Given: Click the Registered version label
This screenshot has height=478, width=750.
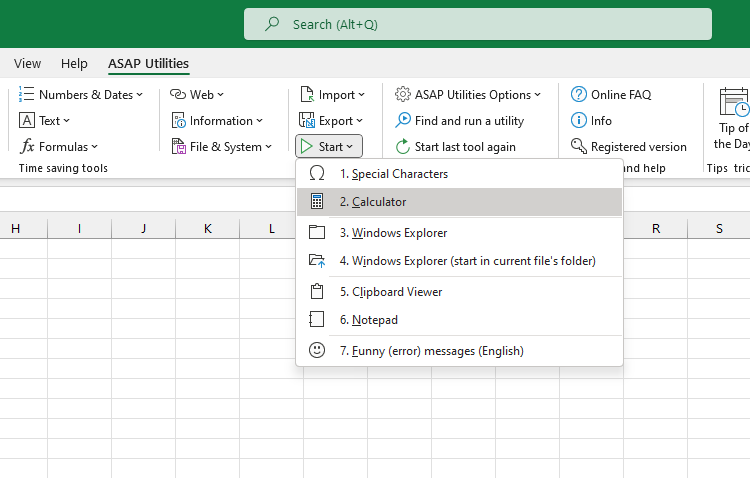Looking at the screenshot, I should pyautogui.click(x=639, y=147).
